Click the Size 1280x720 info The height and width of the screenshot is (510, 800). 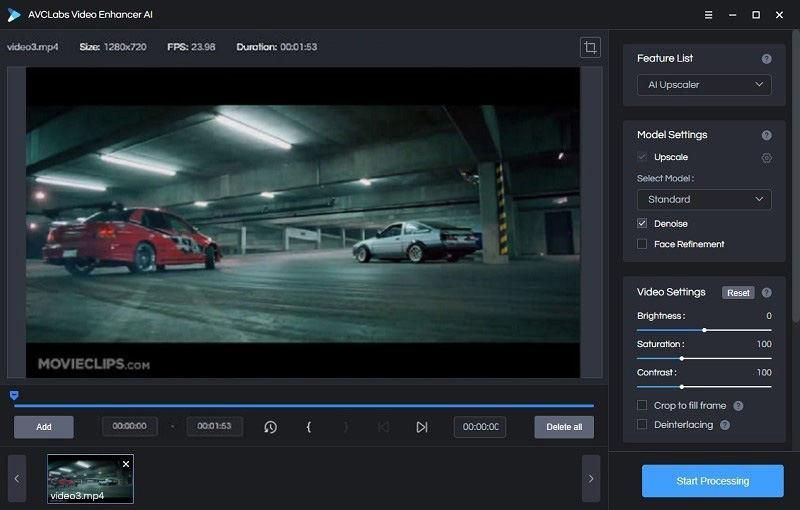[x=113, y=47]
